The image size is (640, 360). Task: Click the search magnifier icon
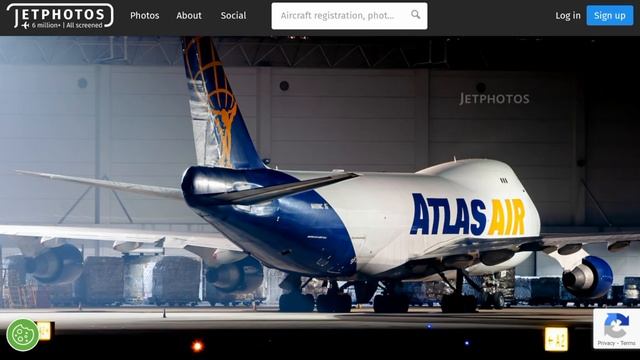[416, 15]
